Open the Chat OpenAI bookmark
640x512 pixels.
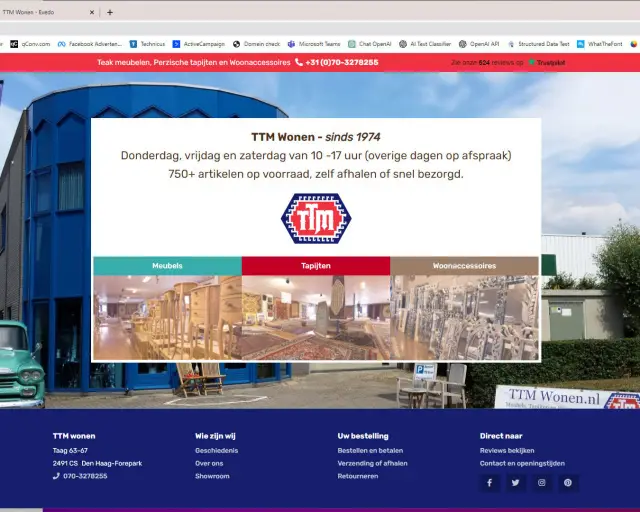(x=370, y=44)
